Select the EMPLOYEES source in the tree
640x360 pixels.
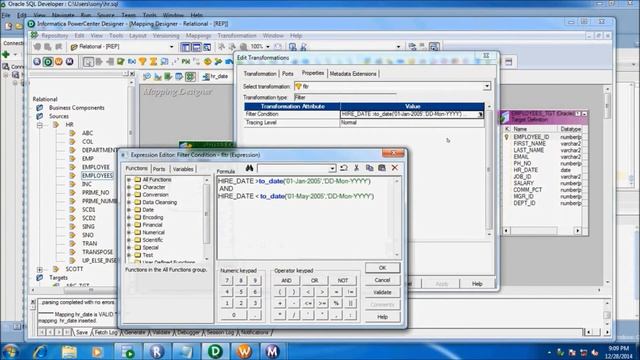pyautogui.click(x=97, y=176)
